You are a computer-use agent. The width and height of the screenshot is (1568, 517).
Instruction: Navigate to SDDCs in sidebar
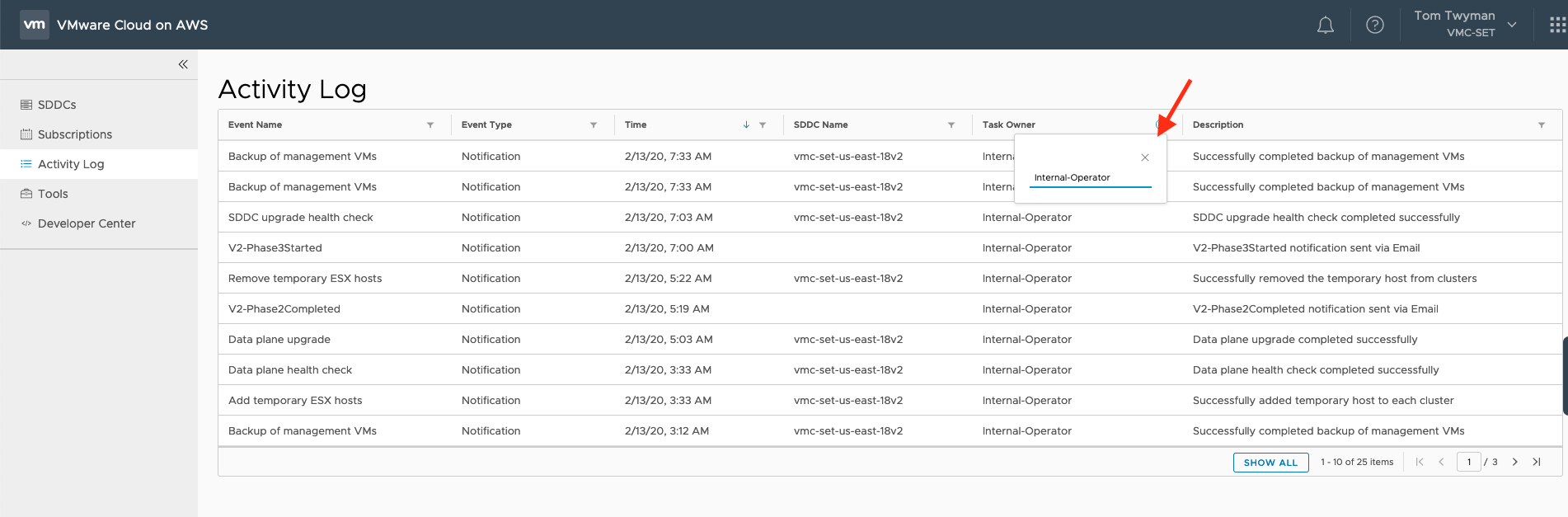click(57, 105)
